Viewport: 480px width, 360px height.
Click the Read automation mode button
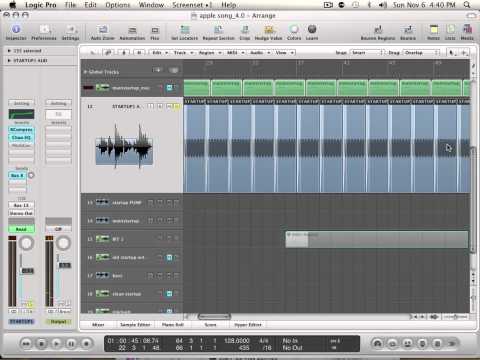[x=21, y=229]
